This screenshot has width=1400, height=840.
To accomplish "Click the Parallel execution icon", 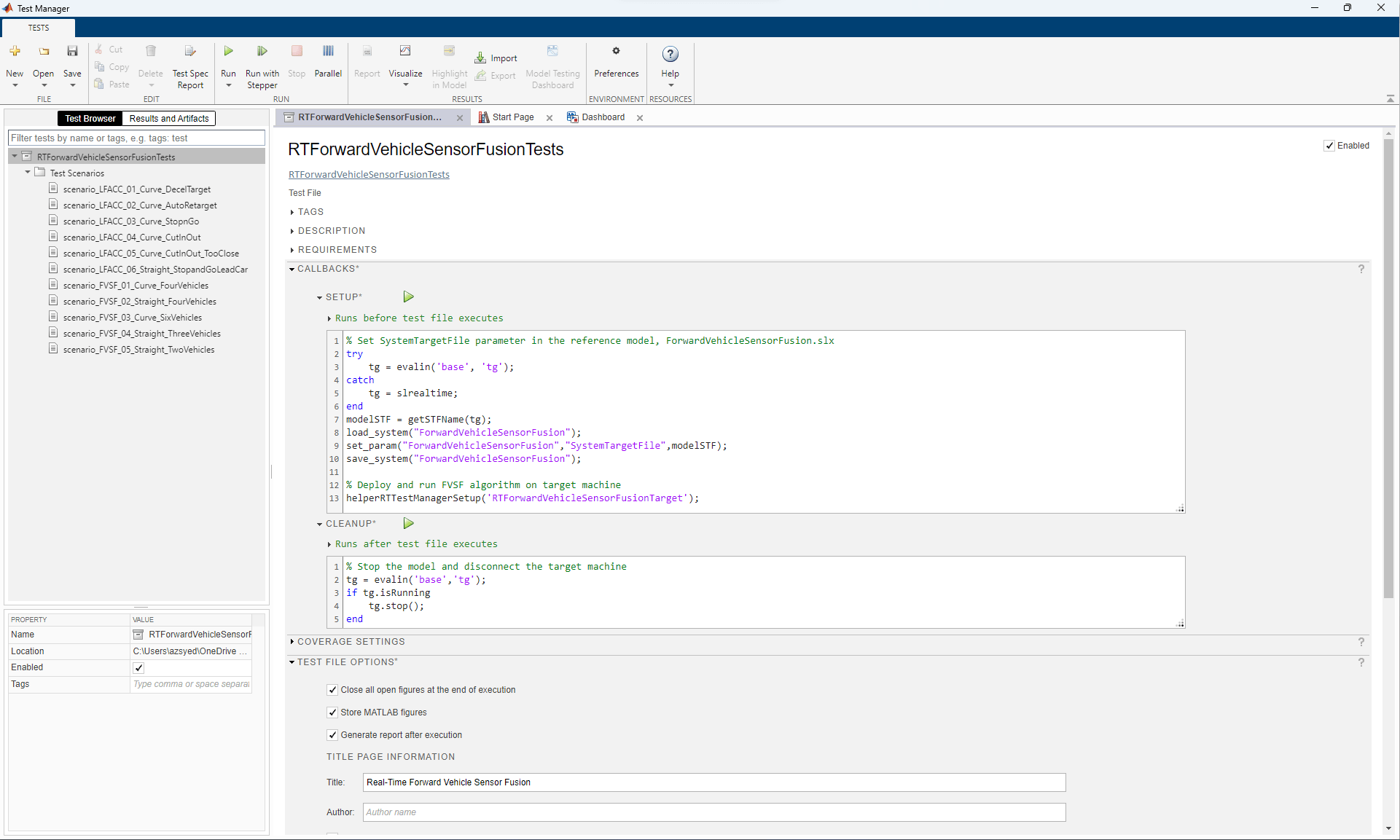I will 328,52.
